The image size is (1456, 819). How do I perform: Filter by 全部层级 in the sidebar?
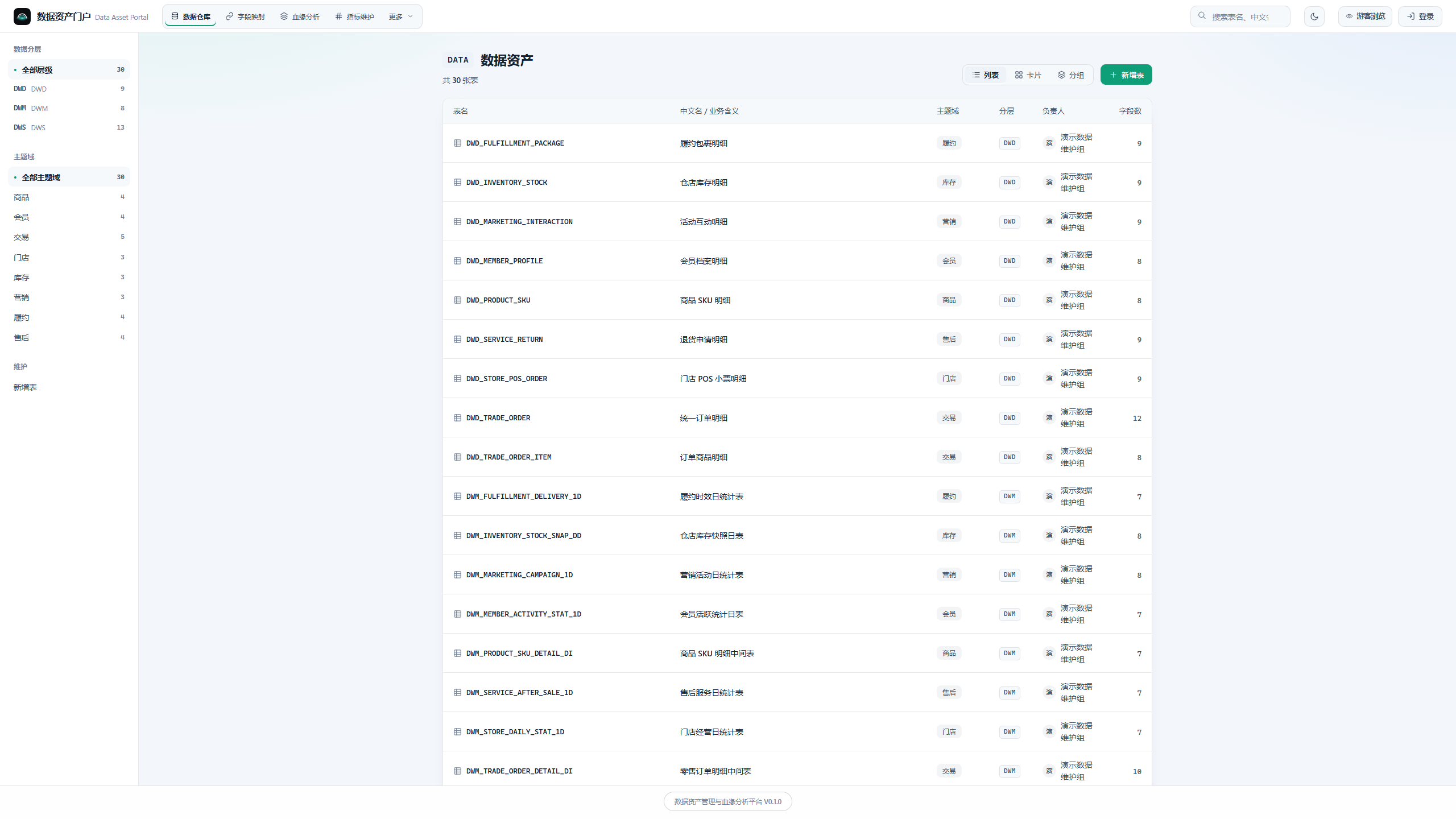[69, 70]
